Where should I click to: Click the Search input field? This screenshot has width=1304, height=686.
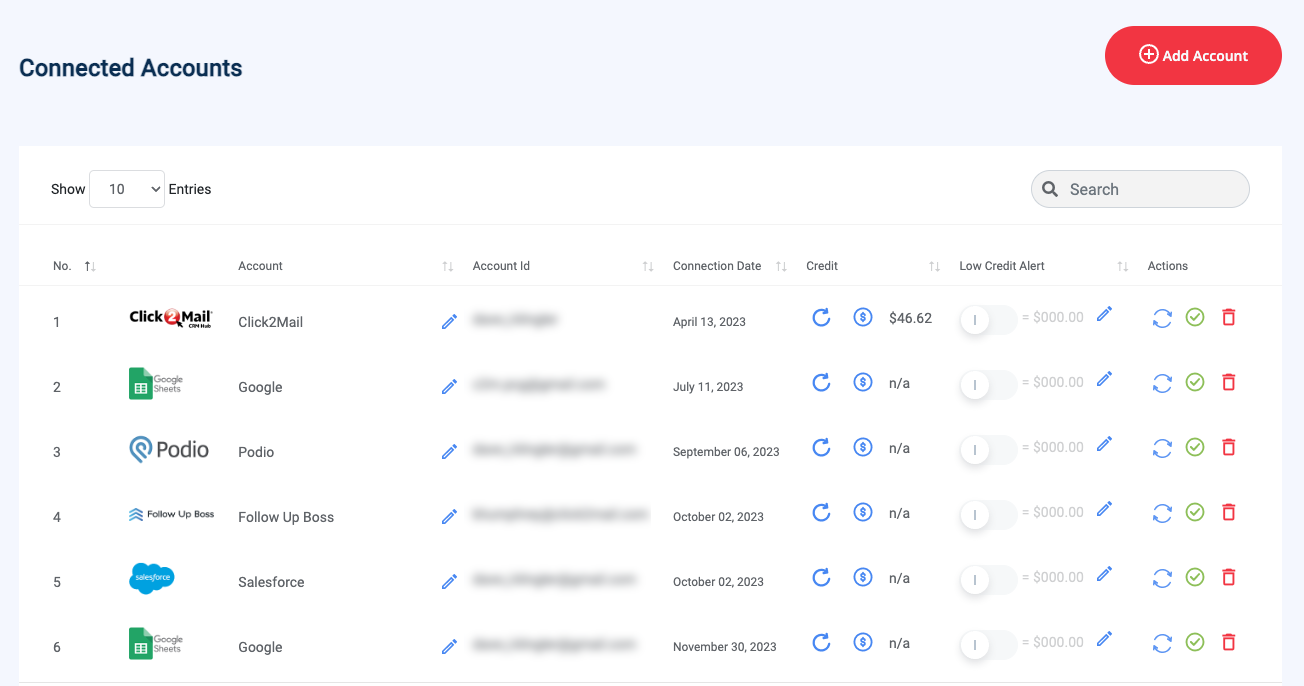pos(1150,189)
